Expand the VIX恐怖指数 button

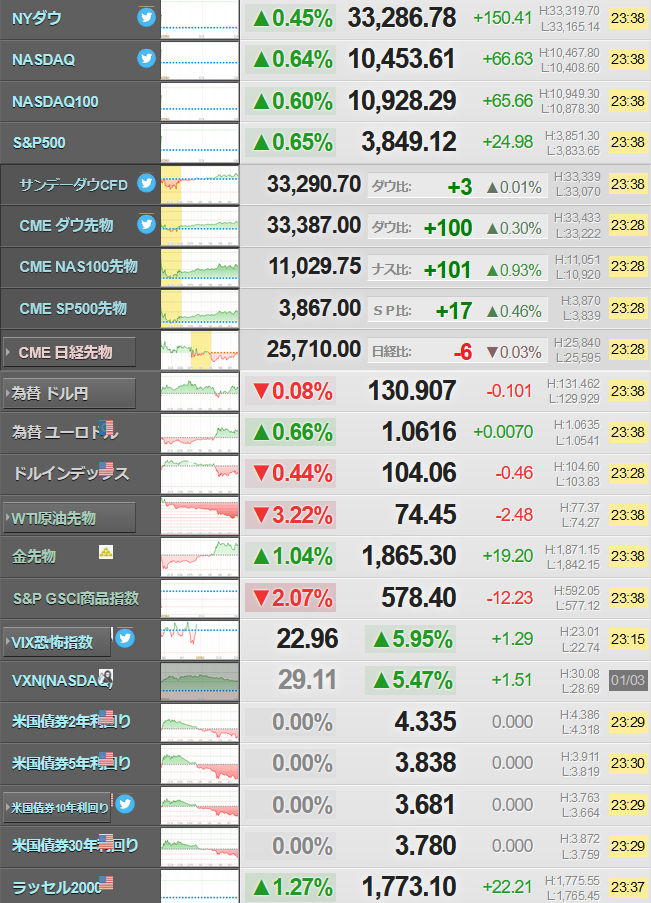[56, 642]
